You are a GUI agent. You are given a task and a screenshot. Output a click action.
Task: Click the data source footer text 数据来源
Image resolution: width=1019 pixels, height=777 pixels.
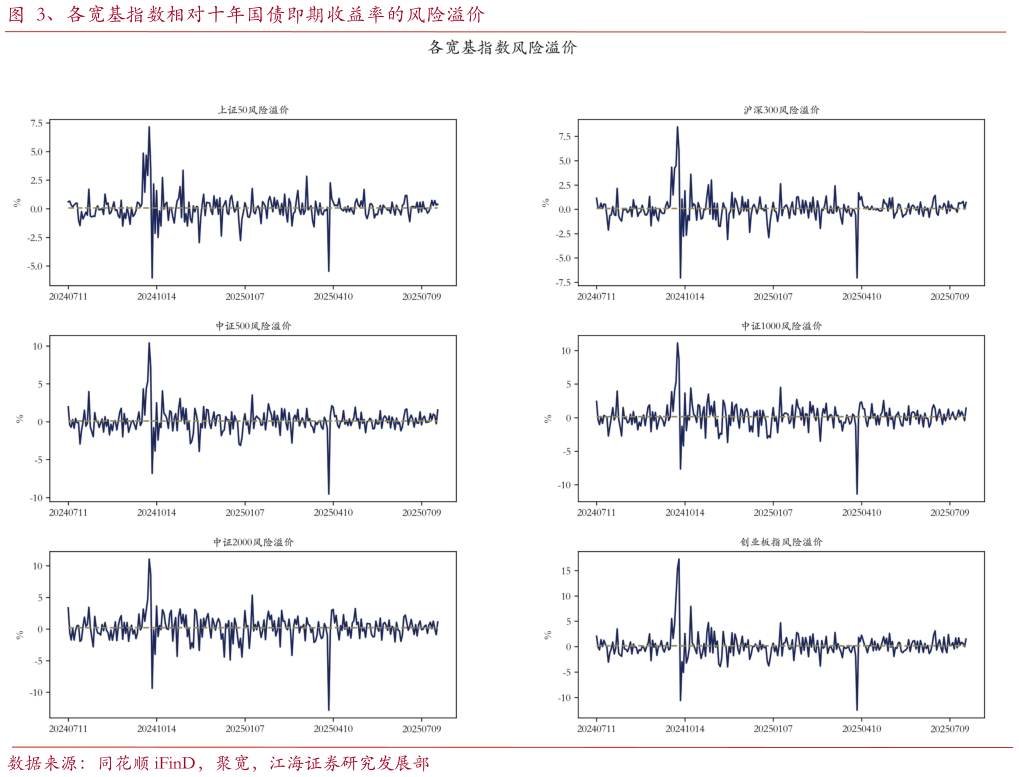[219, 763]
